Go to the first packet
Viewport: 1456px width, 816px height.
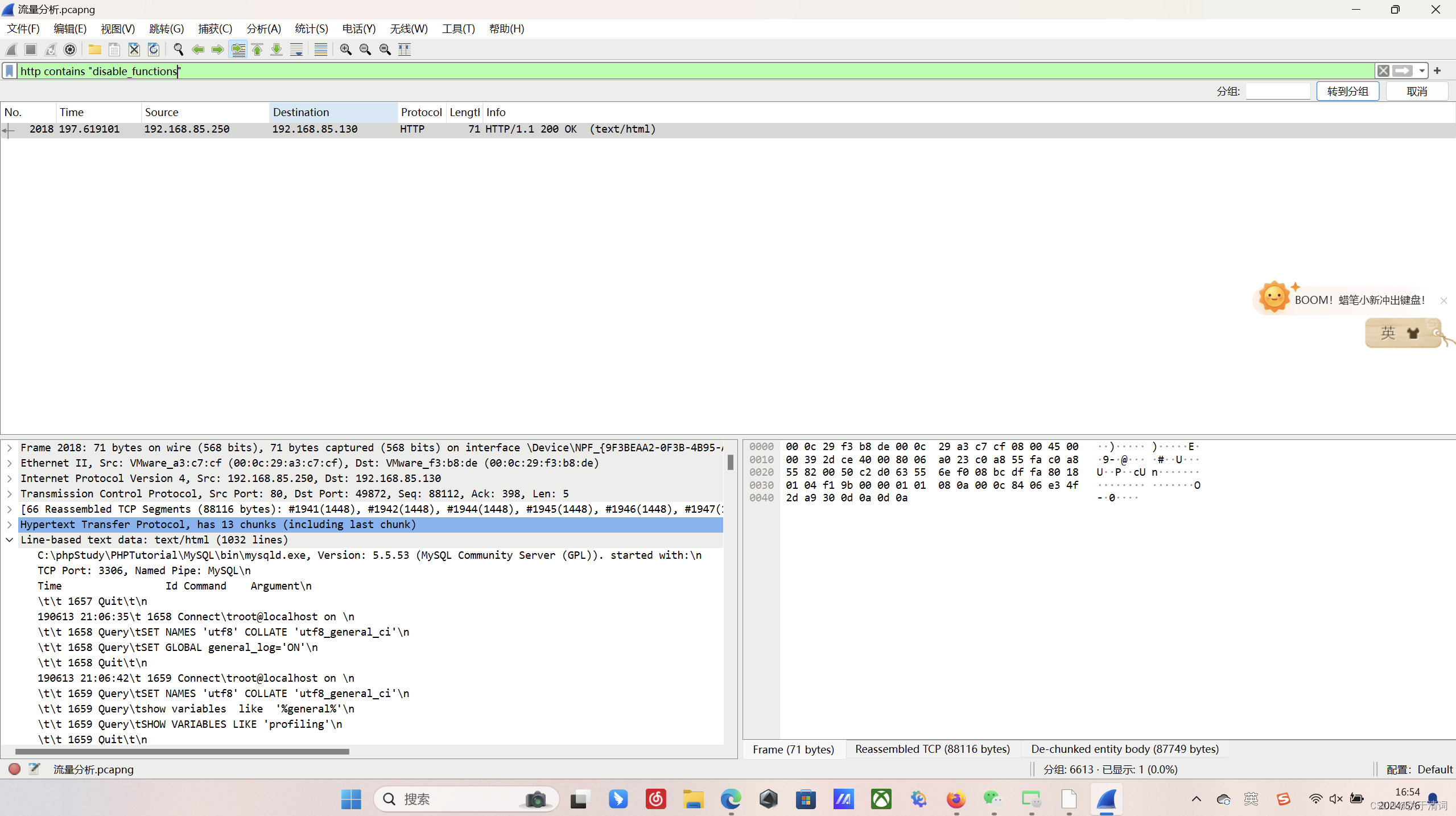coord(257,50)
